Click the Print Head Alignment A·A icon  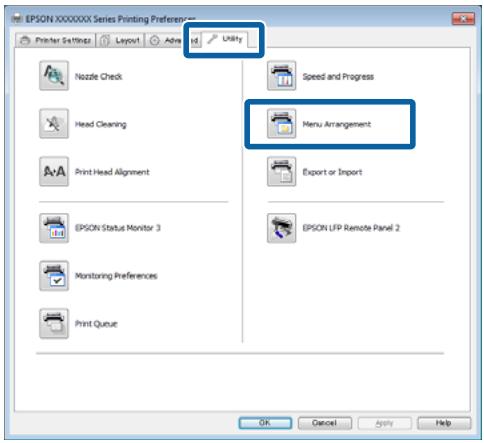(x=54, y=171)
